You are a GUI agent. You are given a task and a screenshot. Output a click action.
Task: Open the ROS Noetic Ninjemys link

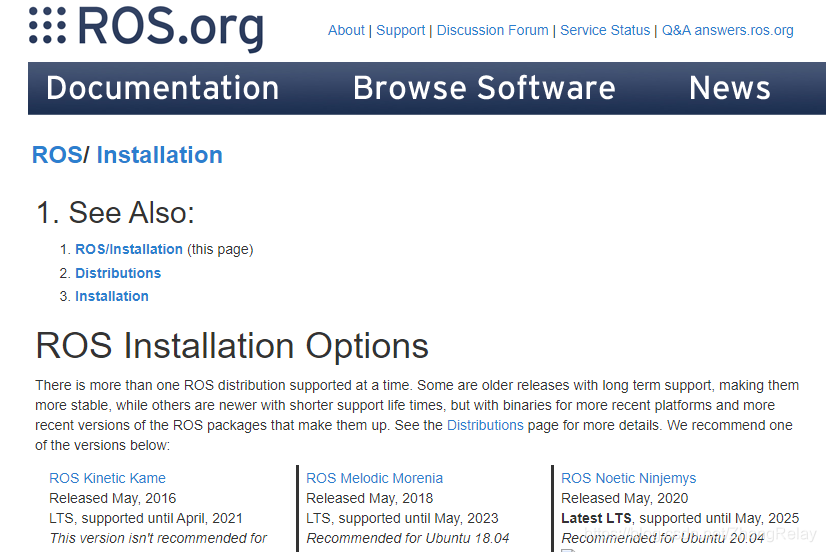[x=628, y=478]
